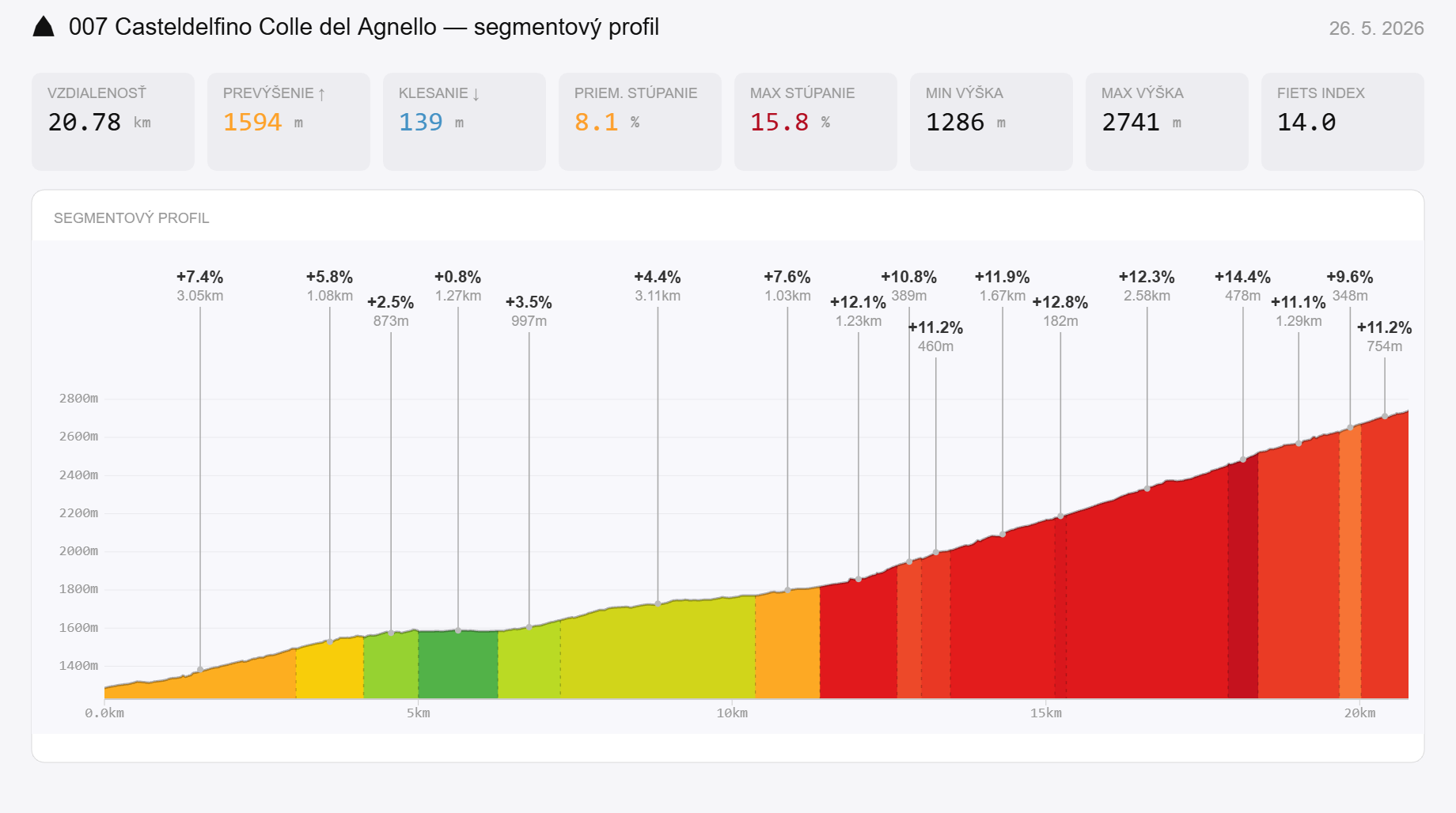Screen dimensions: 1456x813
Task: Click the 2000m elevation axis label
Action: [x=78, y=551]
